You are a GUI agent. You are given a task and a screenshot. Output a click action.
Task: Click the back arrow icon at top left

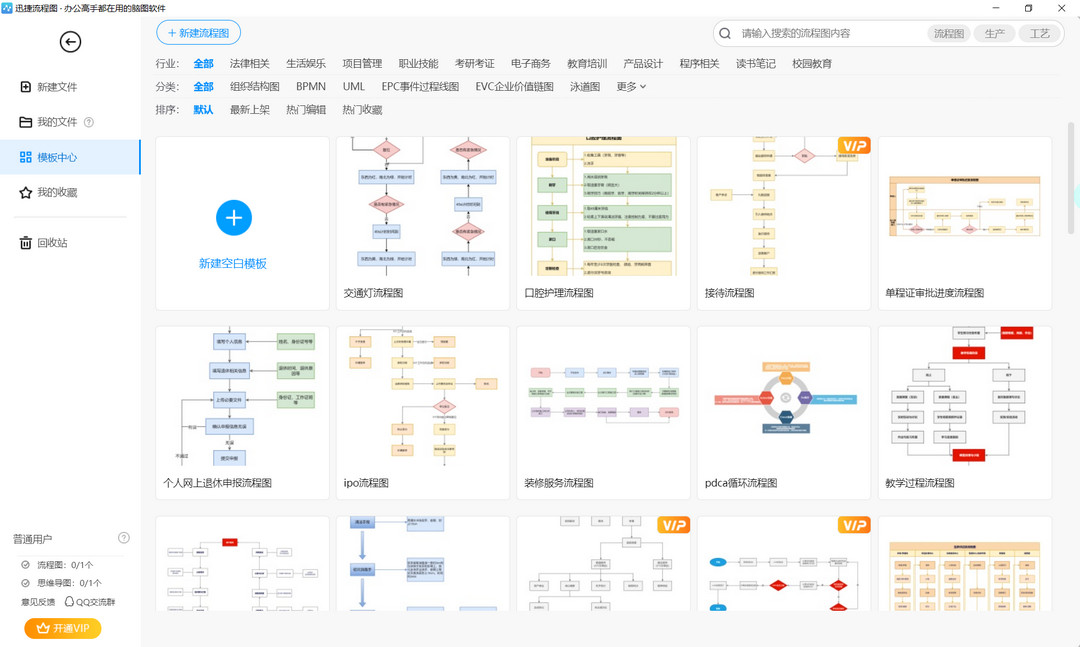[69, 42]
